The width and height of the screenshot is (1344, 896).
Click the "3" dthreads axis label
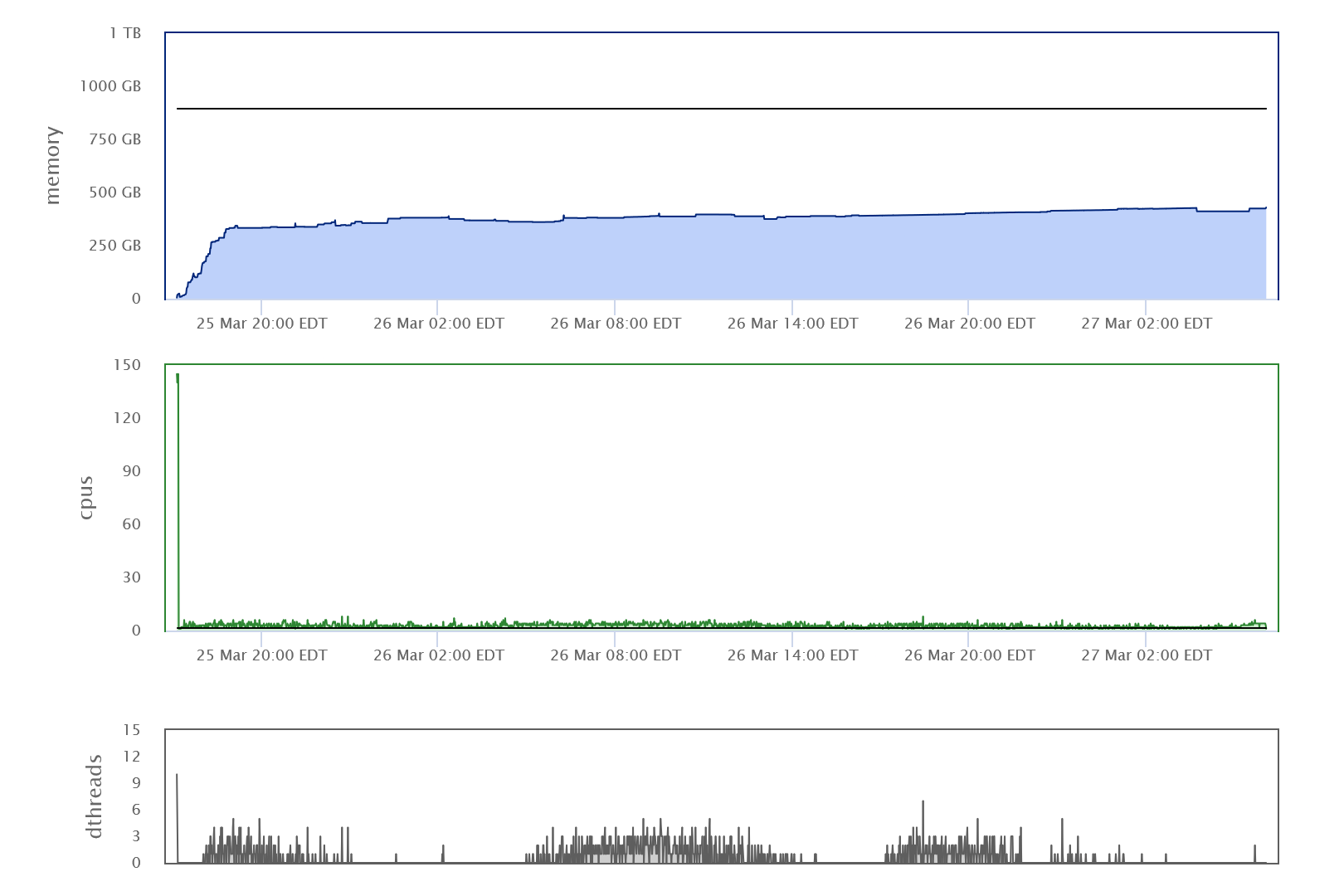click(137, 836)
